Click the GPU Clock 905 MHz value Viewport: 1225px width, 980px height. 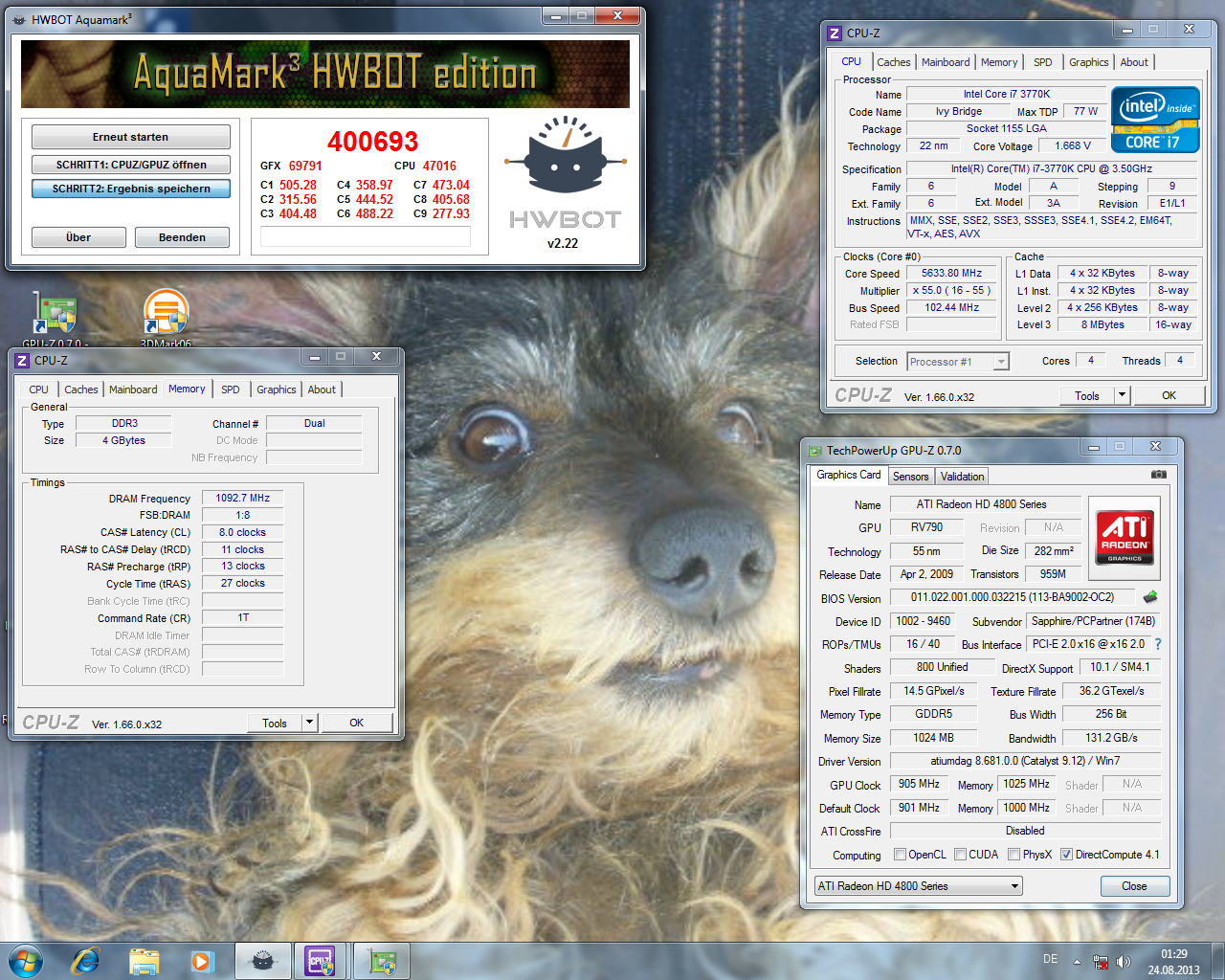(919, 784)
